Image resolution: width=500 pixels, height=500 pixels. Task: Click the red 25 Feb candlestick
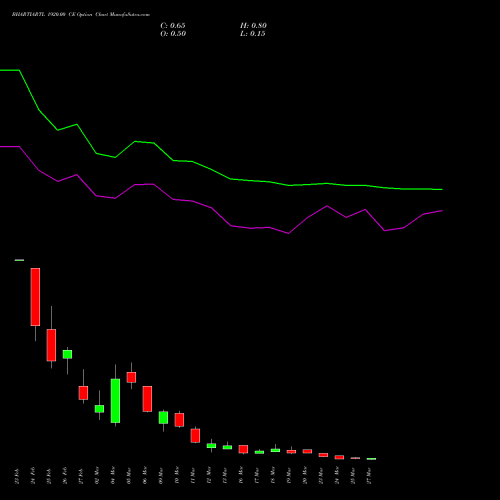(x=51, y=345)
